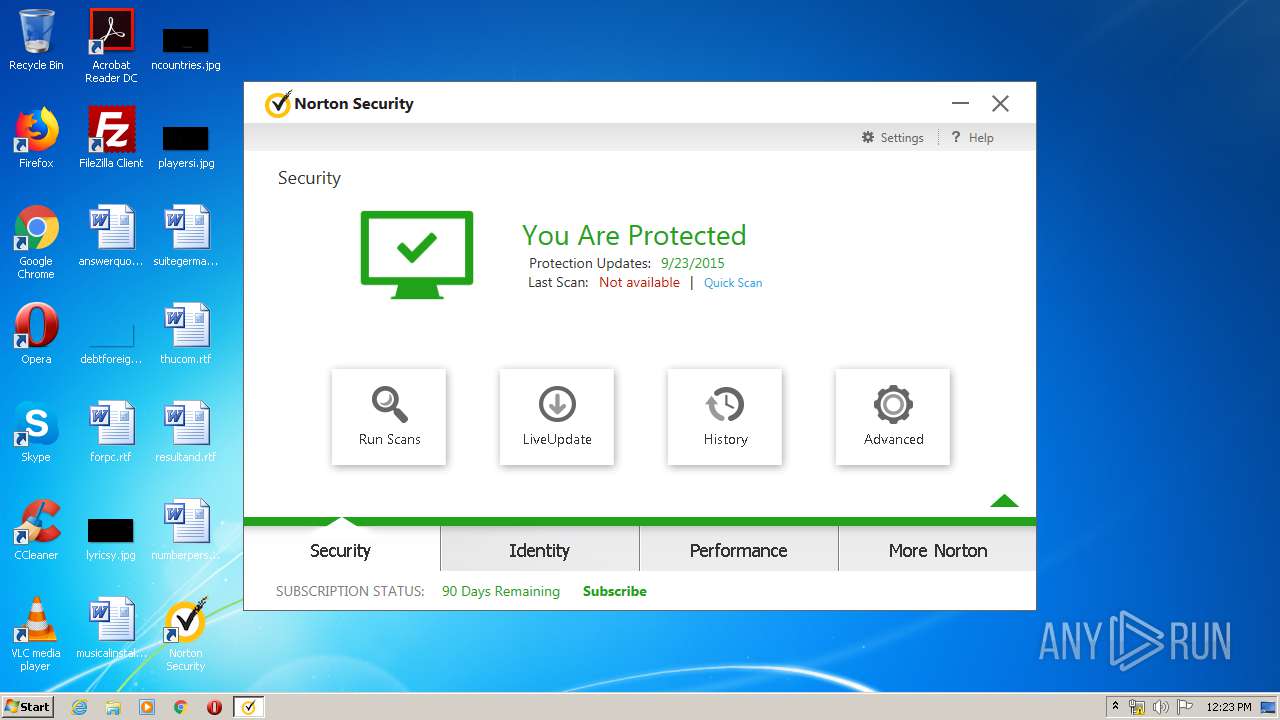Viewport: 1280px width, 720px height.
Task: Select the answerquo... document on desktop
Action: click(111, 236)
